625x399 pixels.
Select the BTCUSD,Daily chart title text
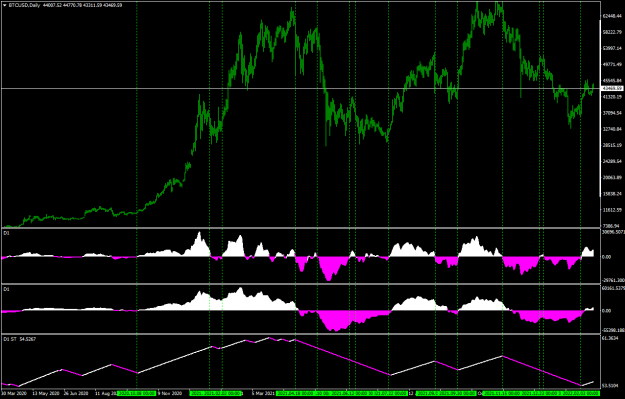click(x=24, y=5)
